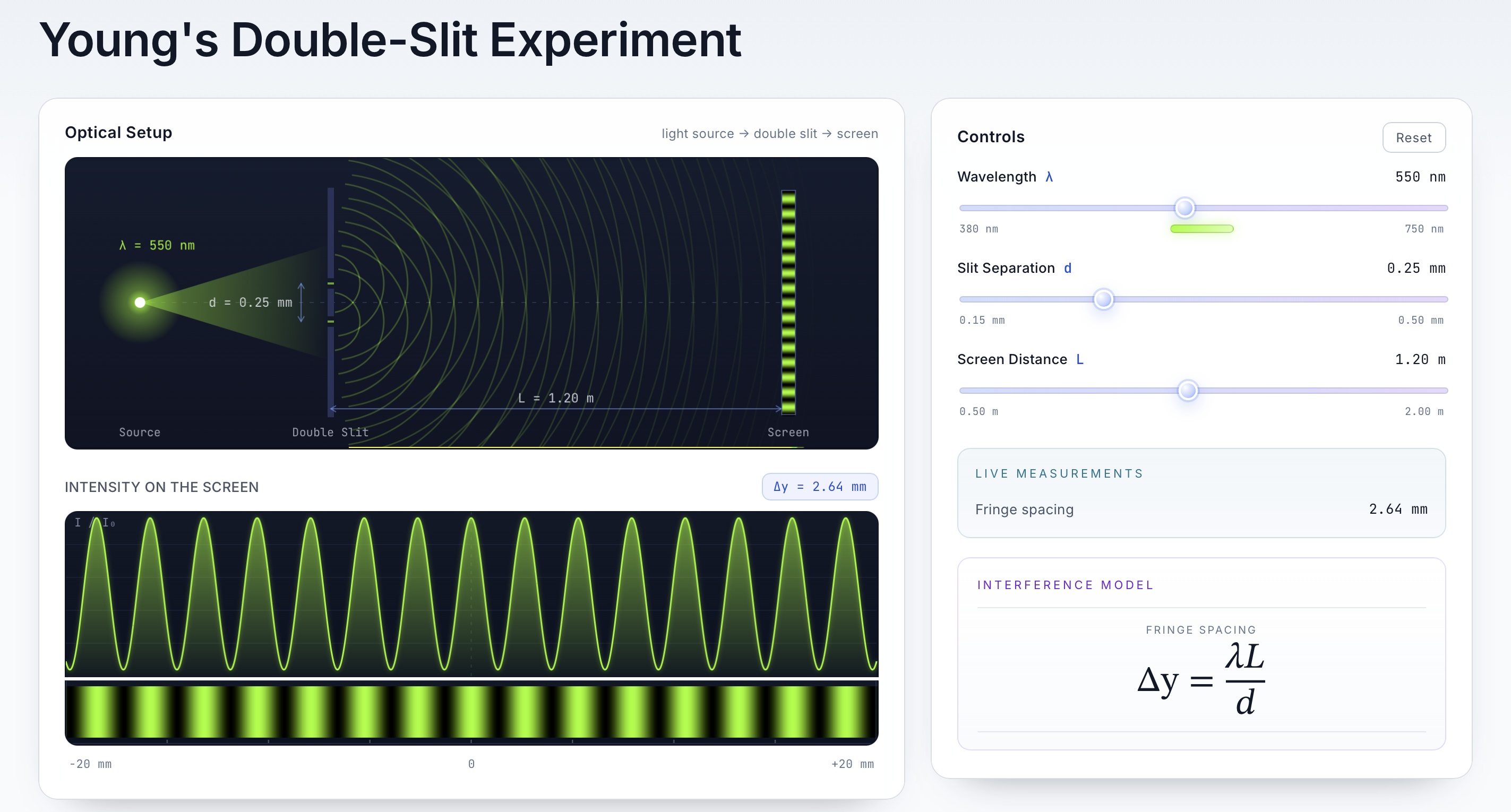The height and width of the screenshot is (812, 1511).
Task: Click the 0.15 mm minimum label
Action: pyautogui.click(x=982, y=320)
